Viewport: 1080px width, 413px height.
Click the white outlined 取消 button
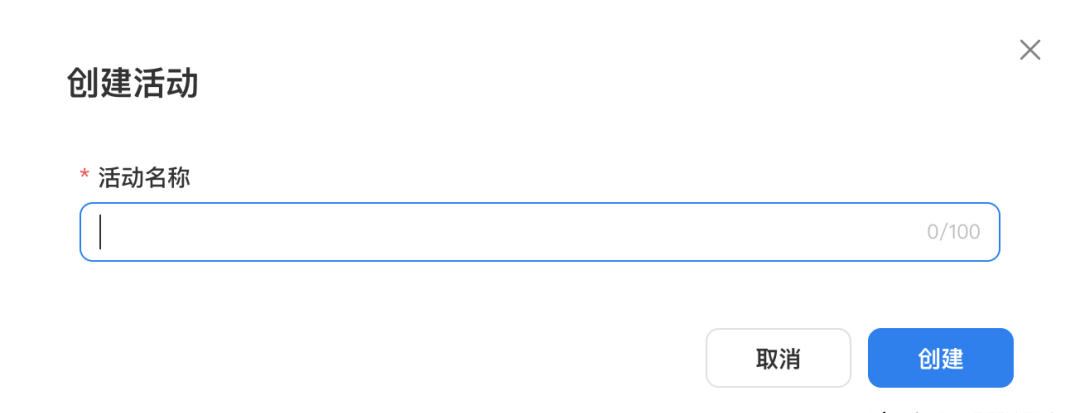(x=778, y=358)
